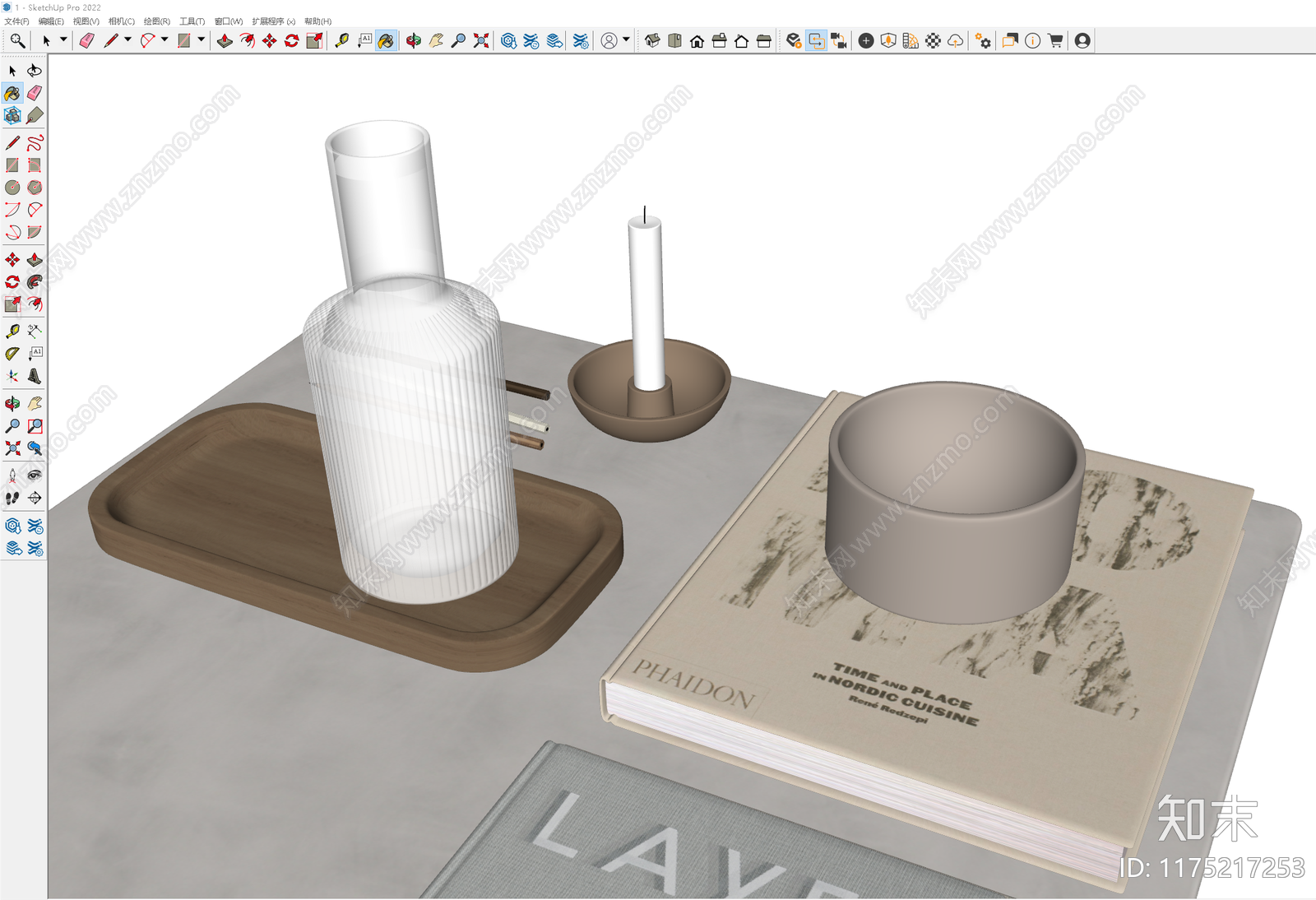Select the Rotate tool in top toolbar

point(291,40)
